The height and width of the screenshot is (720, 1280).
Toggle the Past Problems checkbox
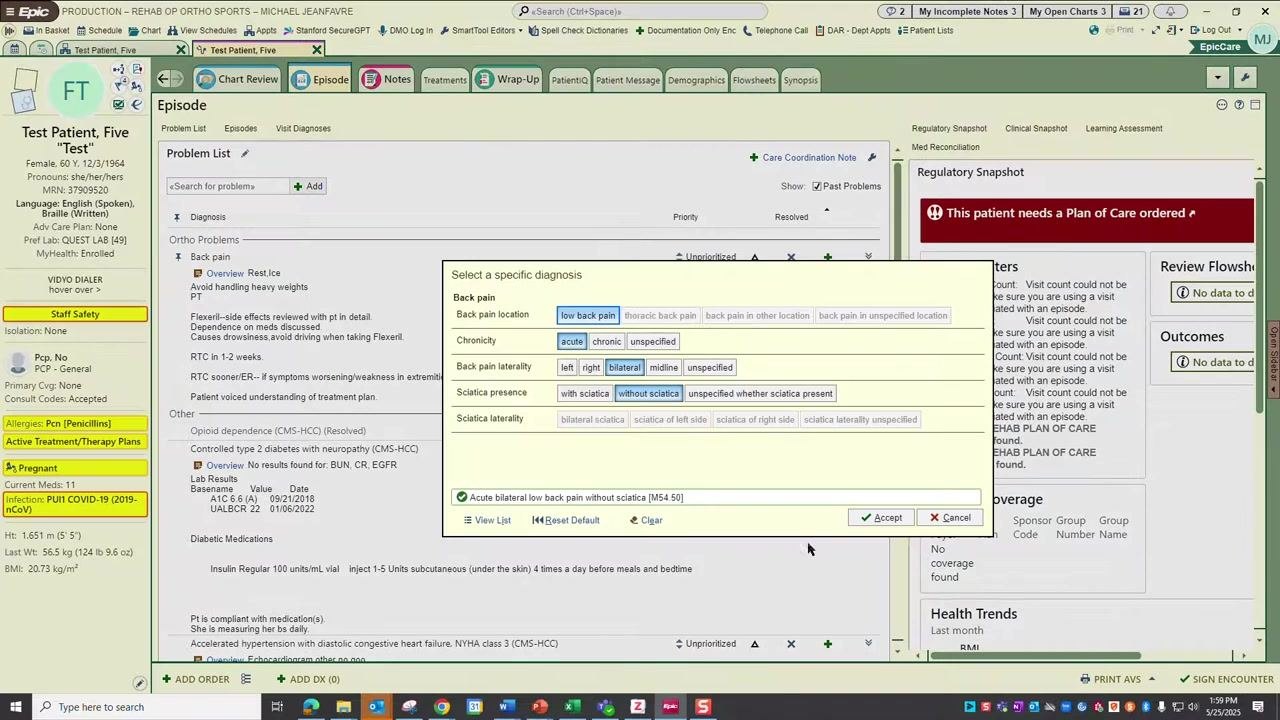[817, 186]
